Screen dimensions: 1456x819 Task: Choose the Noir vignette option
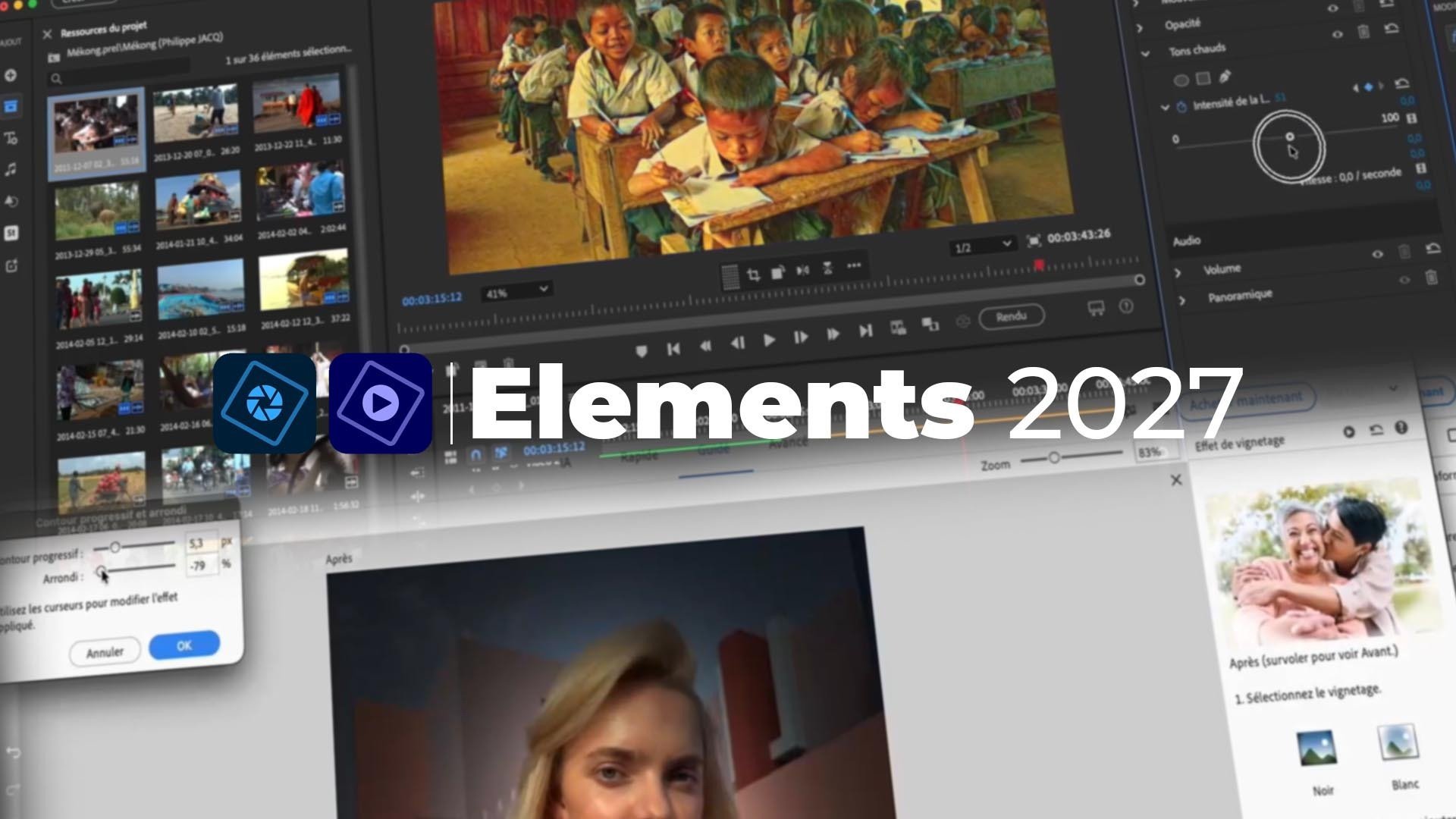pyautogui.click(x=1316, y=748)
